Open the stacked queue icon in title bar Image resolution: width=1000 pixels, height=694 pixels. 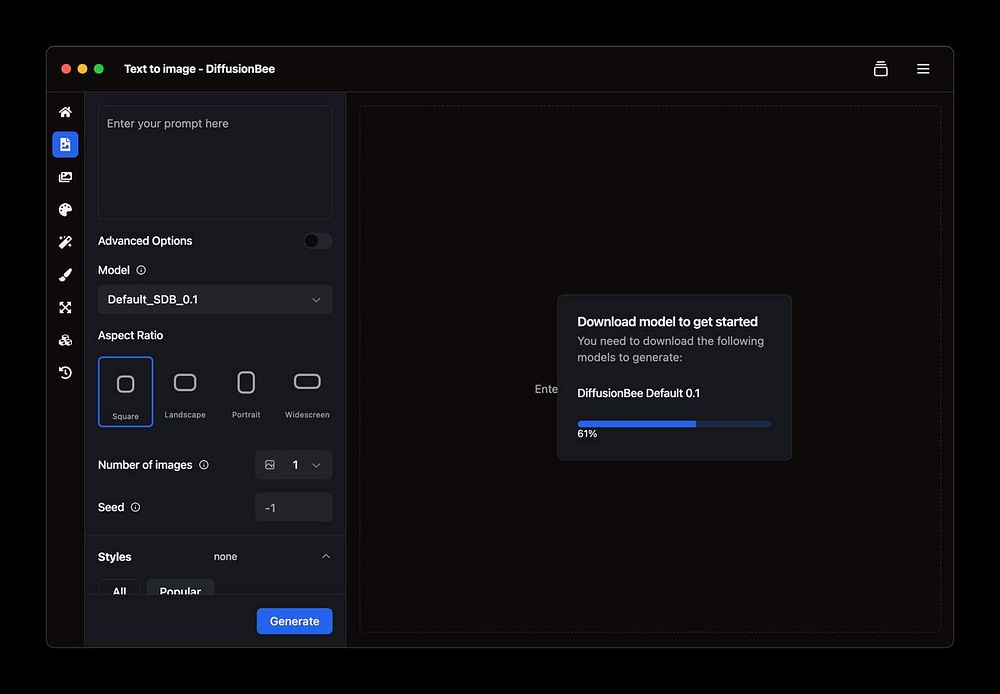coord(881,69)
